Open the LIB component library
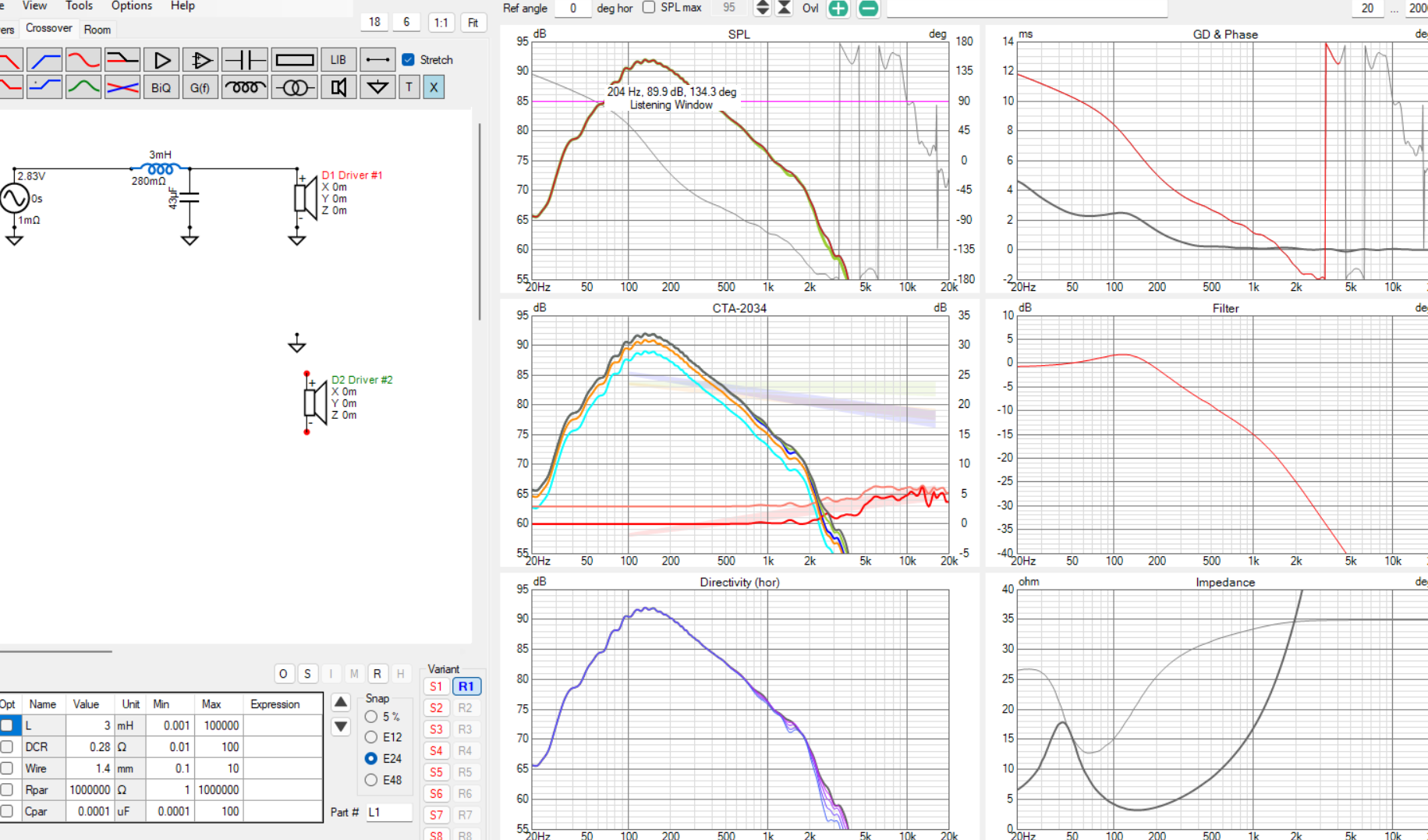 (x=338, y=60)
